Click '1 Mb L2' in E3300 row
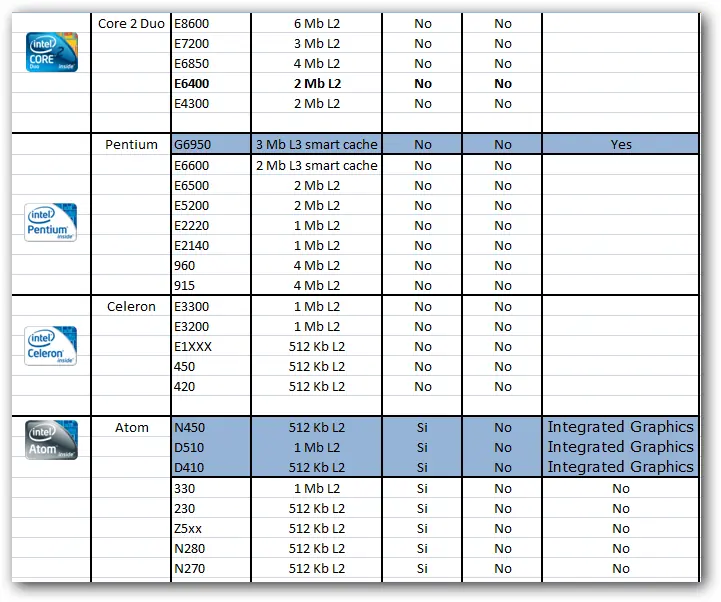The width and height of the screenshot is (721, 602). pos(317,306)
